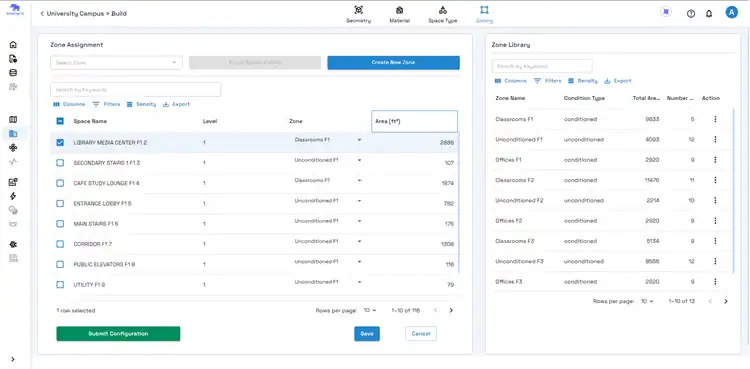The width and height of the screenshot is (750, 369).
Task: Open the user avatar A menu
Action: pyautogui.click(x=731, y=13)
